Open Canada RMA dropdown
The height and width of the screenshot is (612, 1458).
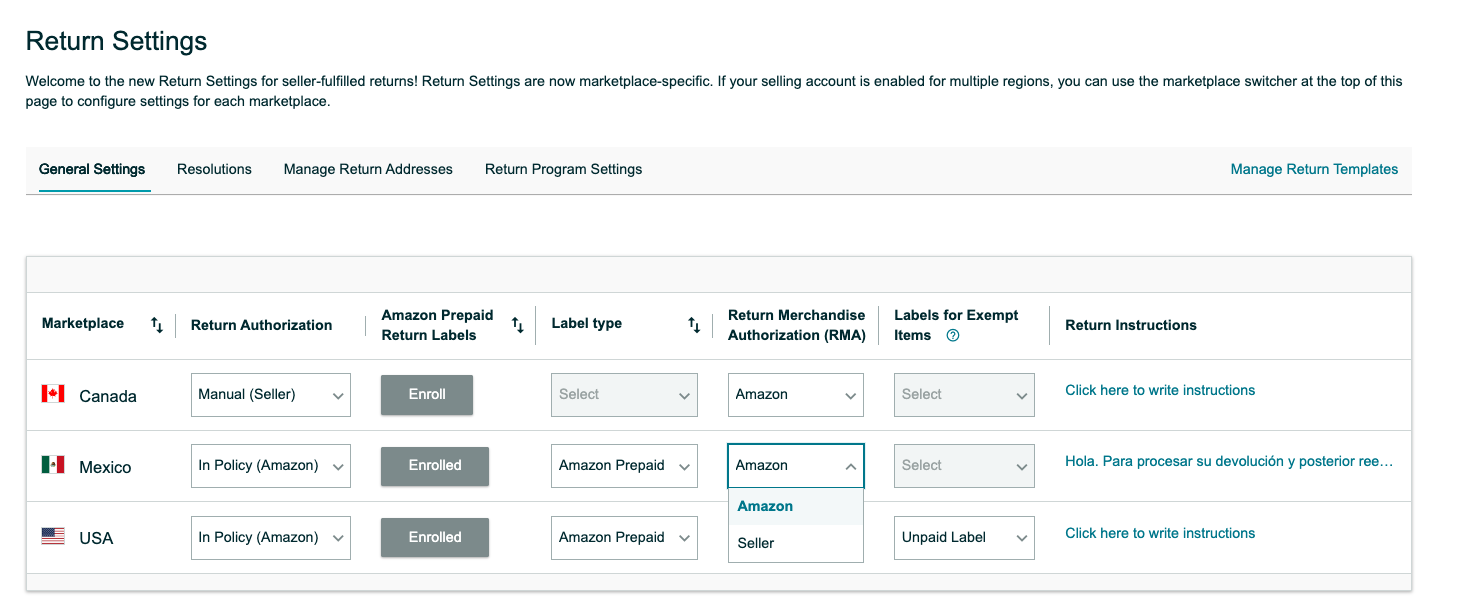[x=796, y=395]
